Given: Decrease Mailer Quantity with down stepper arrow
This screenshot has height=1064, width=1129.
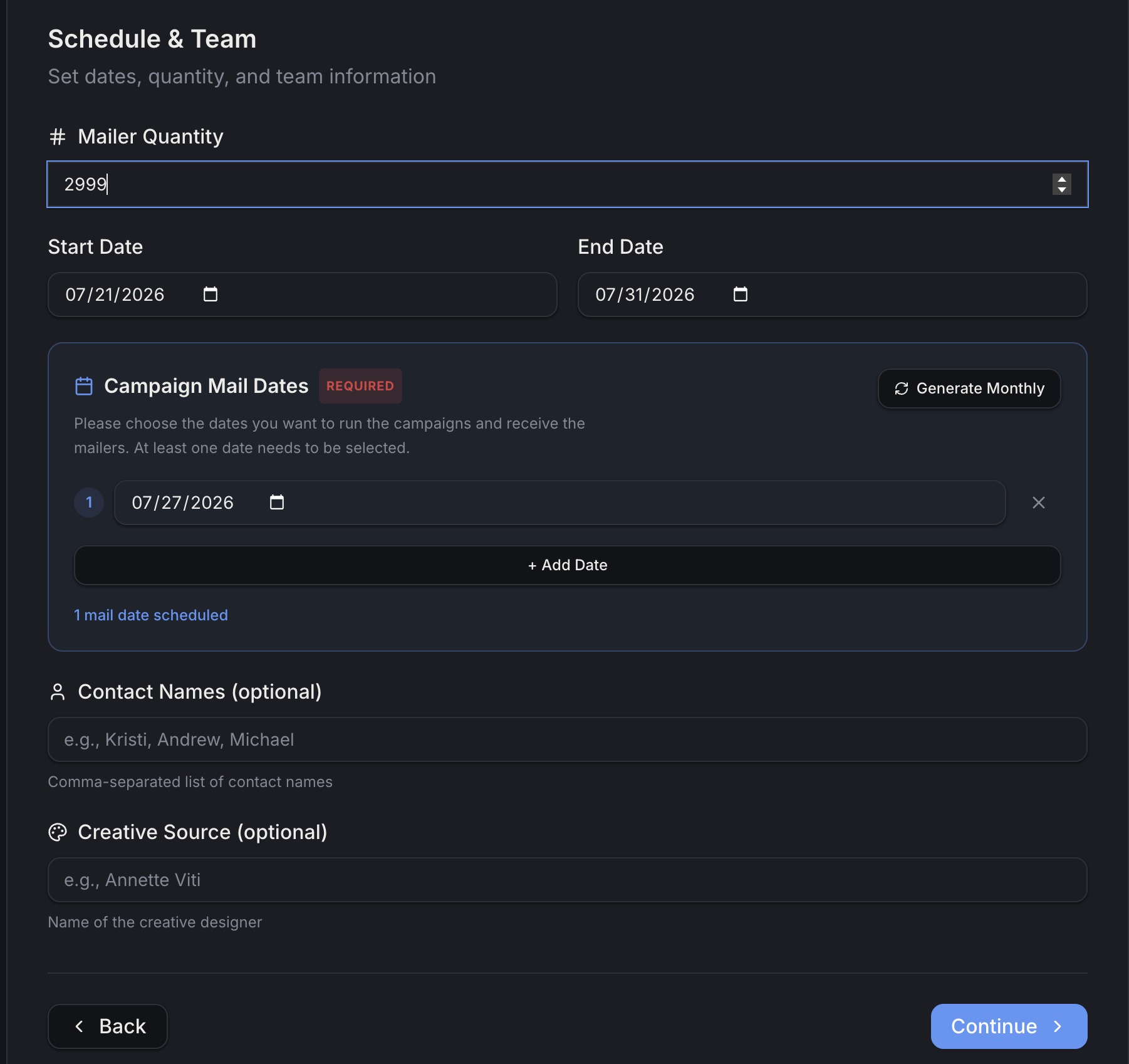Looking at the screenshot, I should pyautogui.click(x=1062, y=189).
